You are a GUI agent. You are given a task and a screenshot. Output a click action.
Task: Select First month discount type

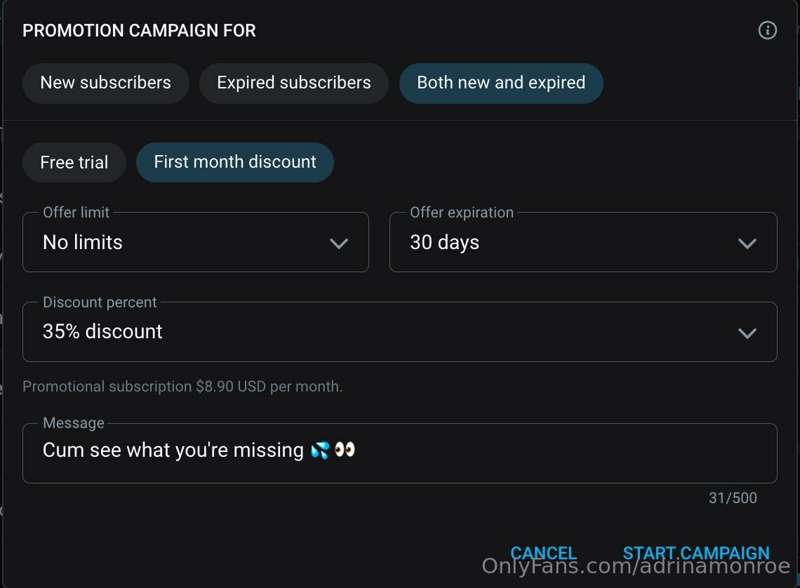coord(235,162)
